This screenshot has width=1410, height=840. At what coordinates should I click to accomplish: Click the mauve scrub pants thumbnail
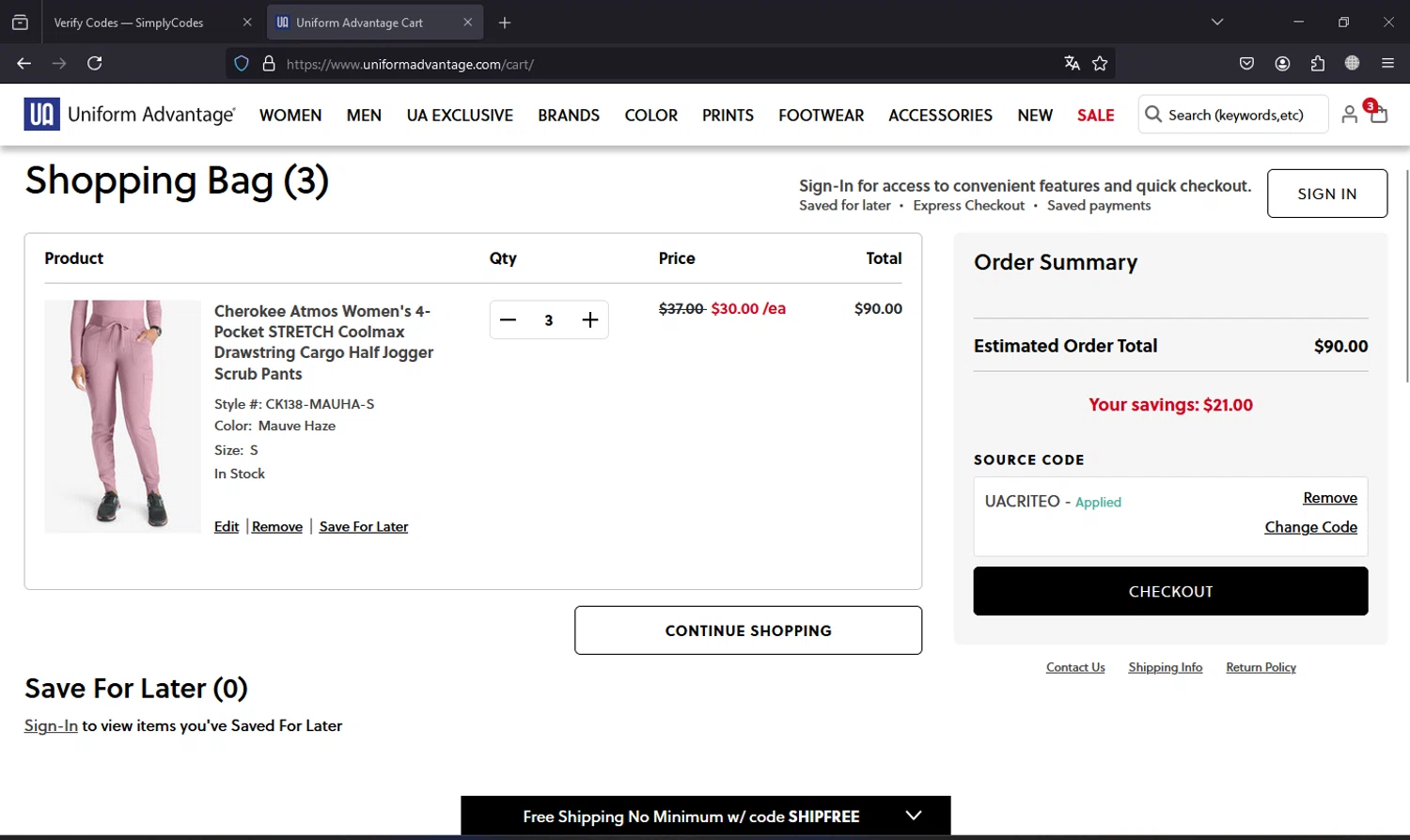pos(122,416)
